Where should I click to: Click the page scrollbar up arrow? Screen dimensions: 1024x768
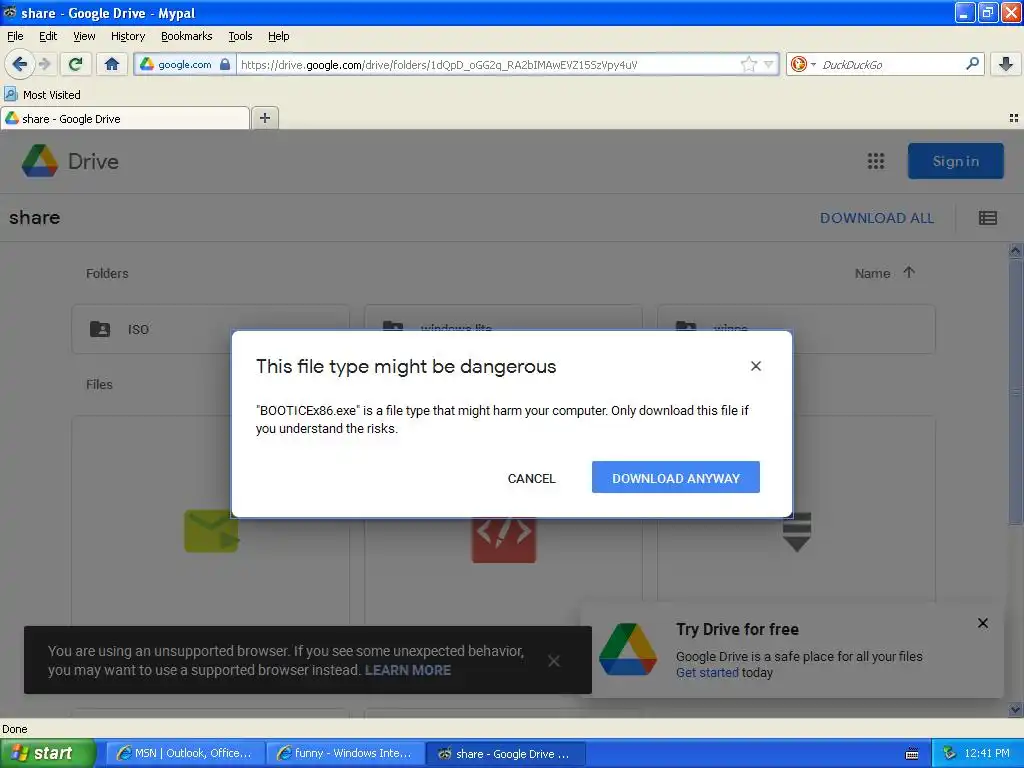coord(1015,251)
